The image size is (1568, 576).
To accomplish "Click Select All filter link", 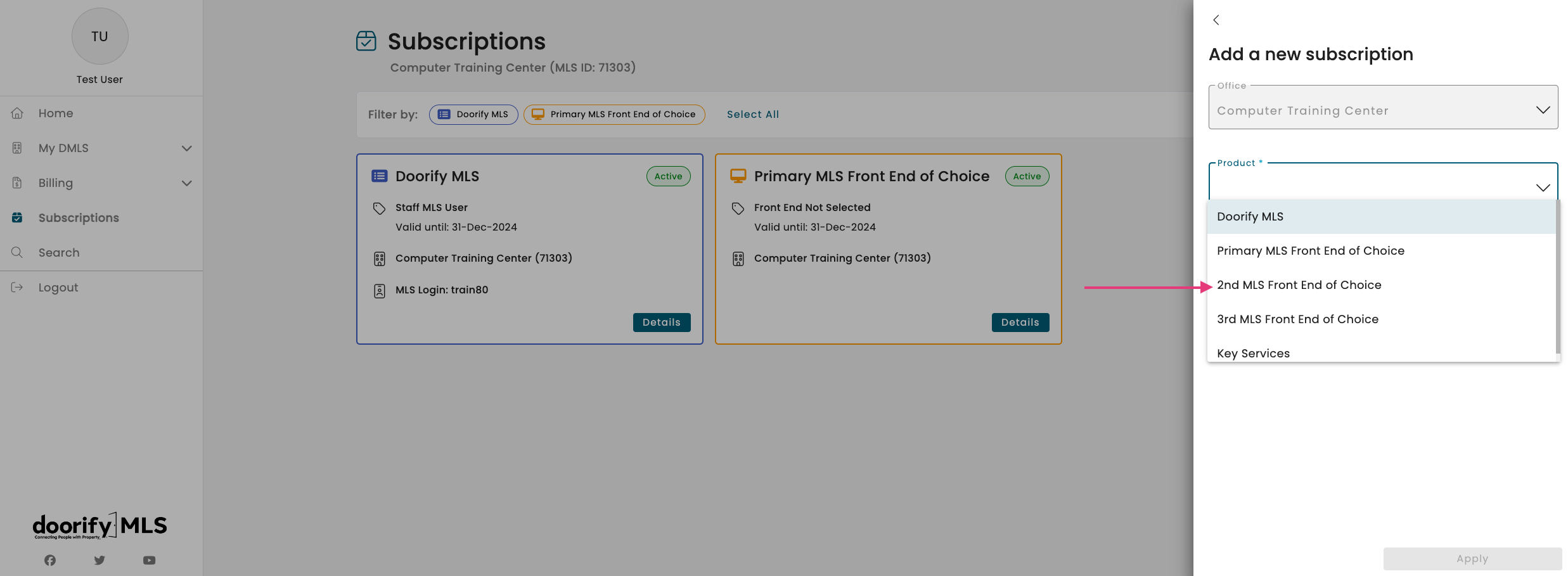I will [752, 115].
